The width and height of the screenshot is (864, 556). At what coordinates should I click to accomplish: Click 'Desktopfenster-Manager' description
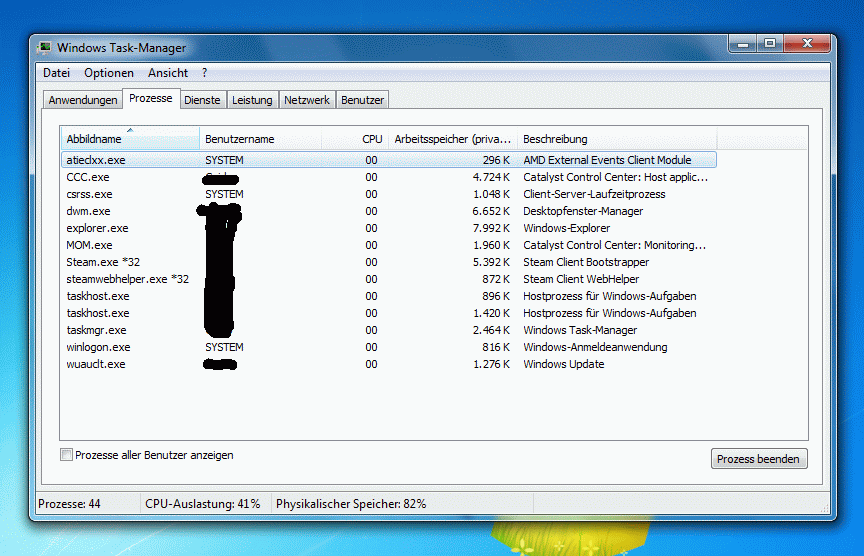point(583,211)
